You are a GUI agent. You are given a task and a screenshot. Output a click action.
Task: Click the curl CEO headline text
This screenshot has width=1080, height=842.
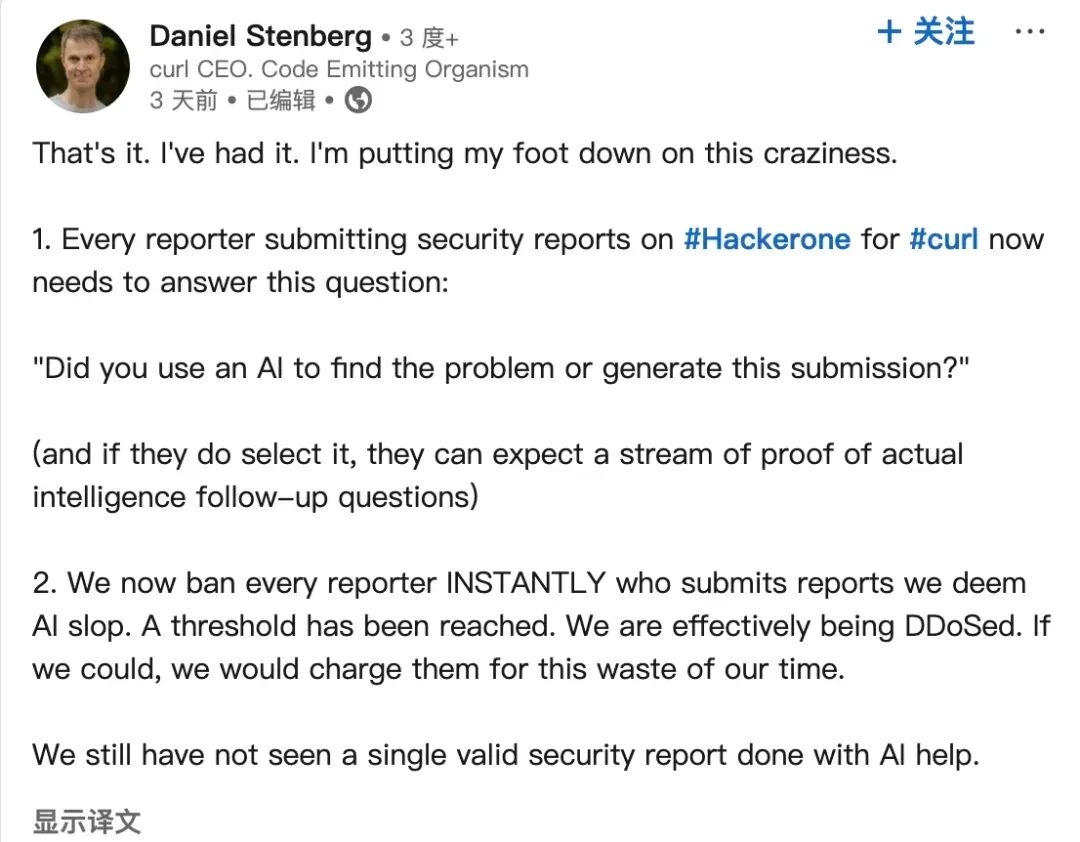pyautogui.click(x=339, y=69)
